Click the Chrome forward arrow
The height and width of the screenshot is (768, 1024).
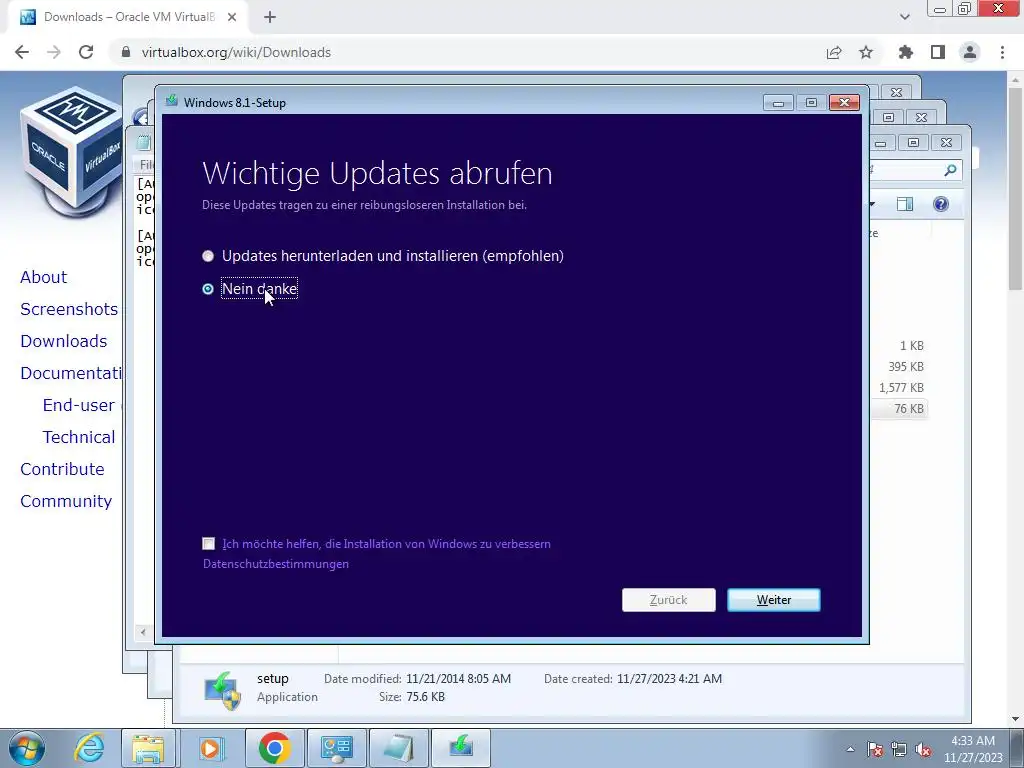click(54, 52)
